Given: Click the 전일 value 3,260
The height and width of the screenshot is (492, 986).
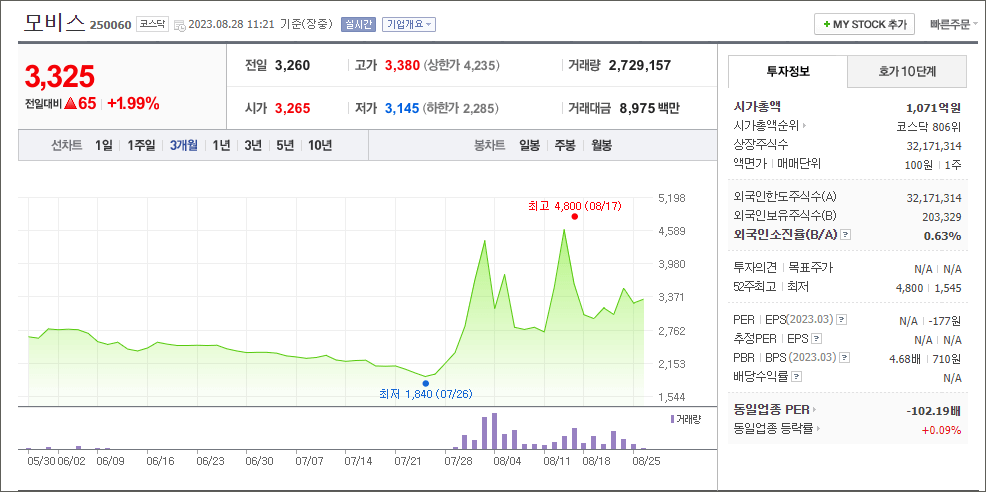Looking at the screenshot, I should tap(292, 65).
